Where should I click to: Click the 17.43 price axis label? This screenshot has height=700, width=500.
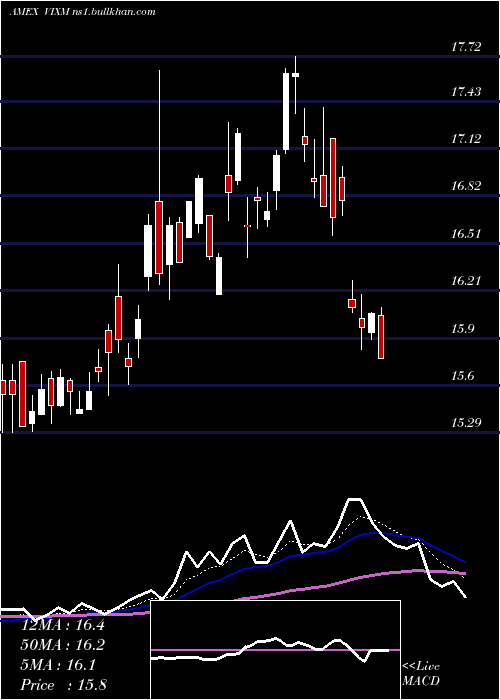pyautogui.click(x=466, y=92)
